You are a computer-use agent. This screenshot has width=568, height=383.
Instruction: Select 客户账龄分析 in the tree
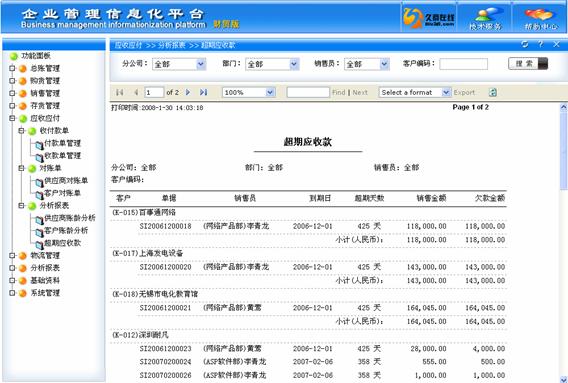tap(66, 230)
